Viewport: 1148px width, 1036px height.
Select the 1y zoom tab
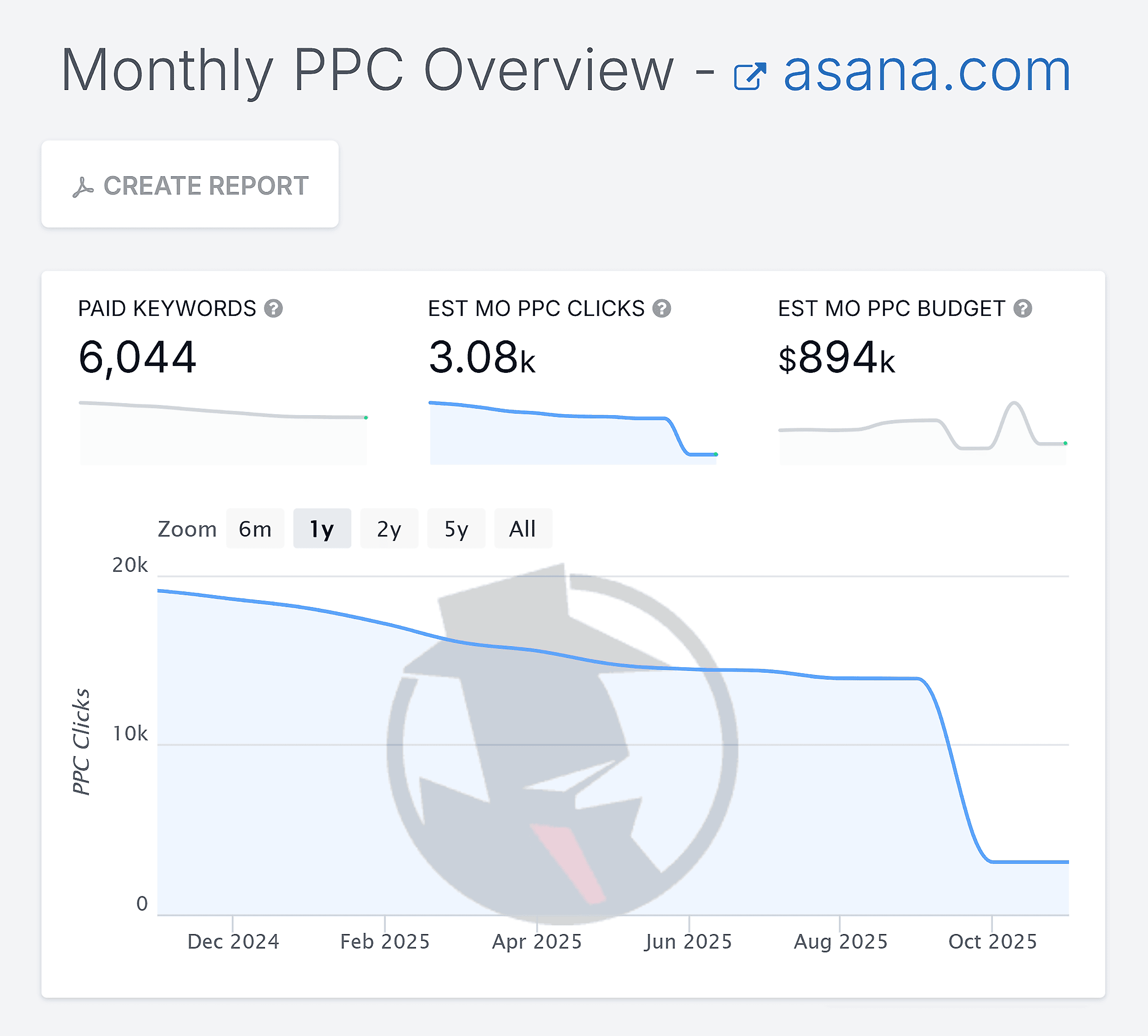point(321,528)
